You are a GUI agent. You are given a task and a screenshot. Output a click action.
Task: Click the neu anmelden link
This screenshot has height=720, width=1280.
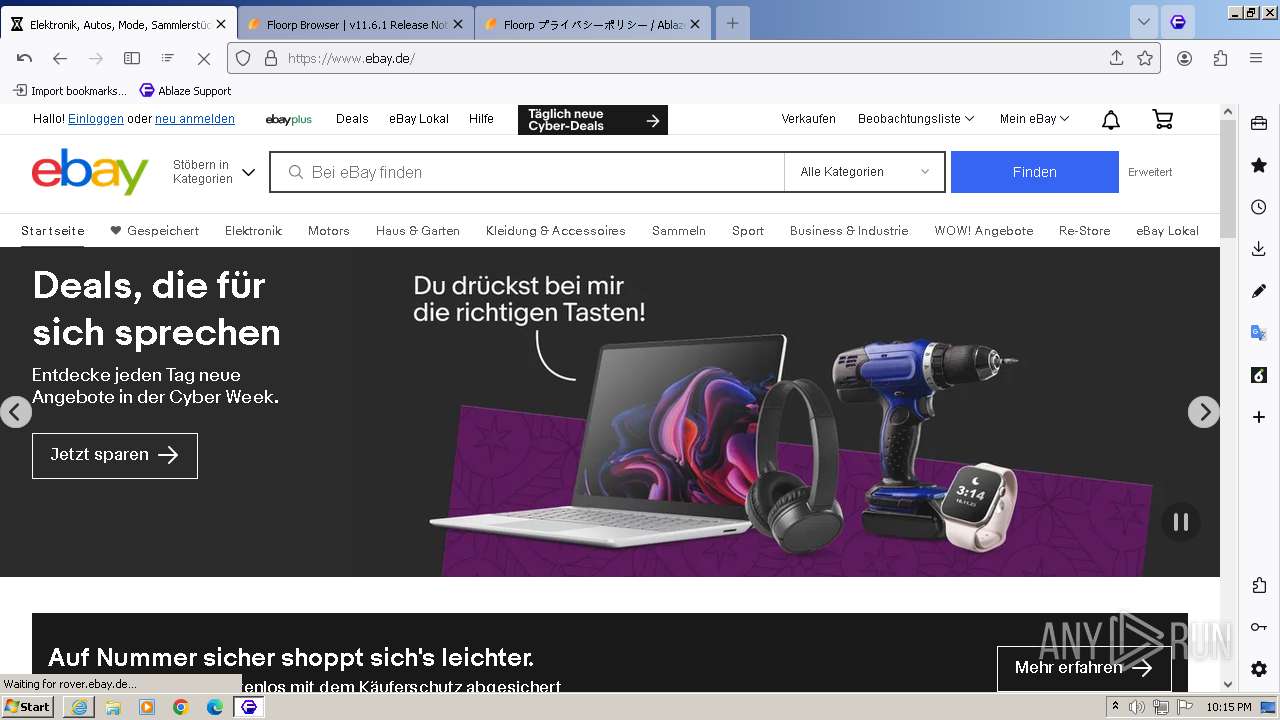click(195, 119)
